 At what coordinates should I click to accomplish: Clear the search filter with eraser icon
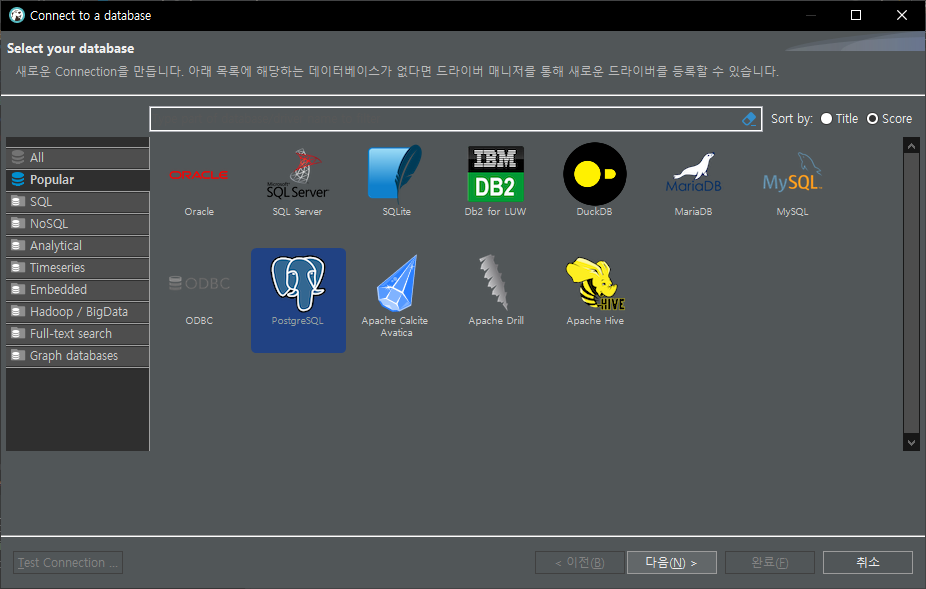749,119
